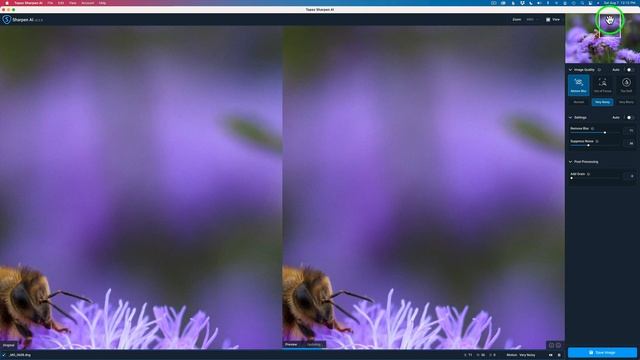The height and width of the screenshot is (360, 640).
Task: Click the Add Grain value field
Action: tap(629, 176)
